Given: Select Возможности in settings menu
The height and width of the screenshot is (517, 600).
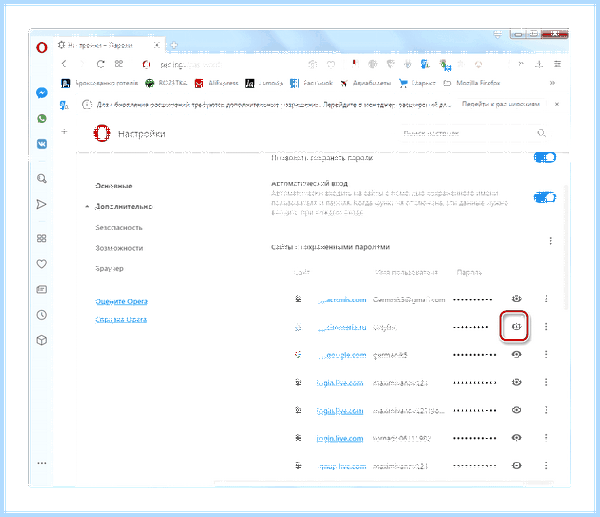Looking at the screenshot, I should click(119, 248).
